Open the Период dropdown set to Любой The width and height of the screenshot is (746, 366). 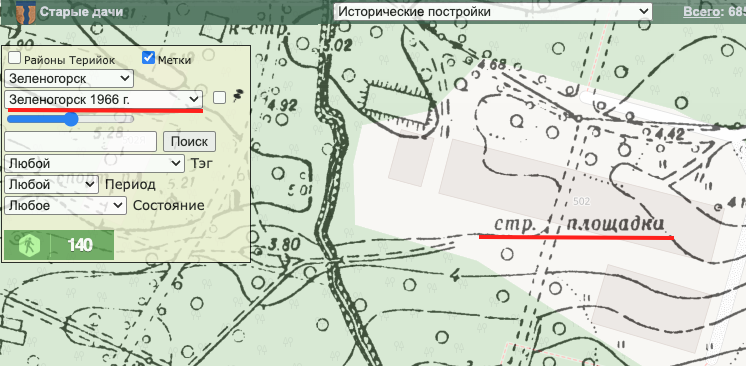[x=51, y=184]
